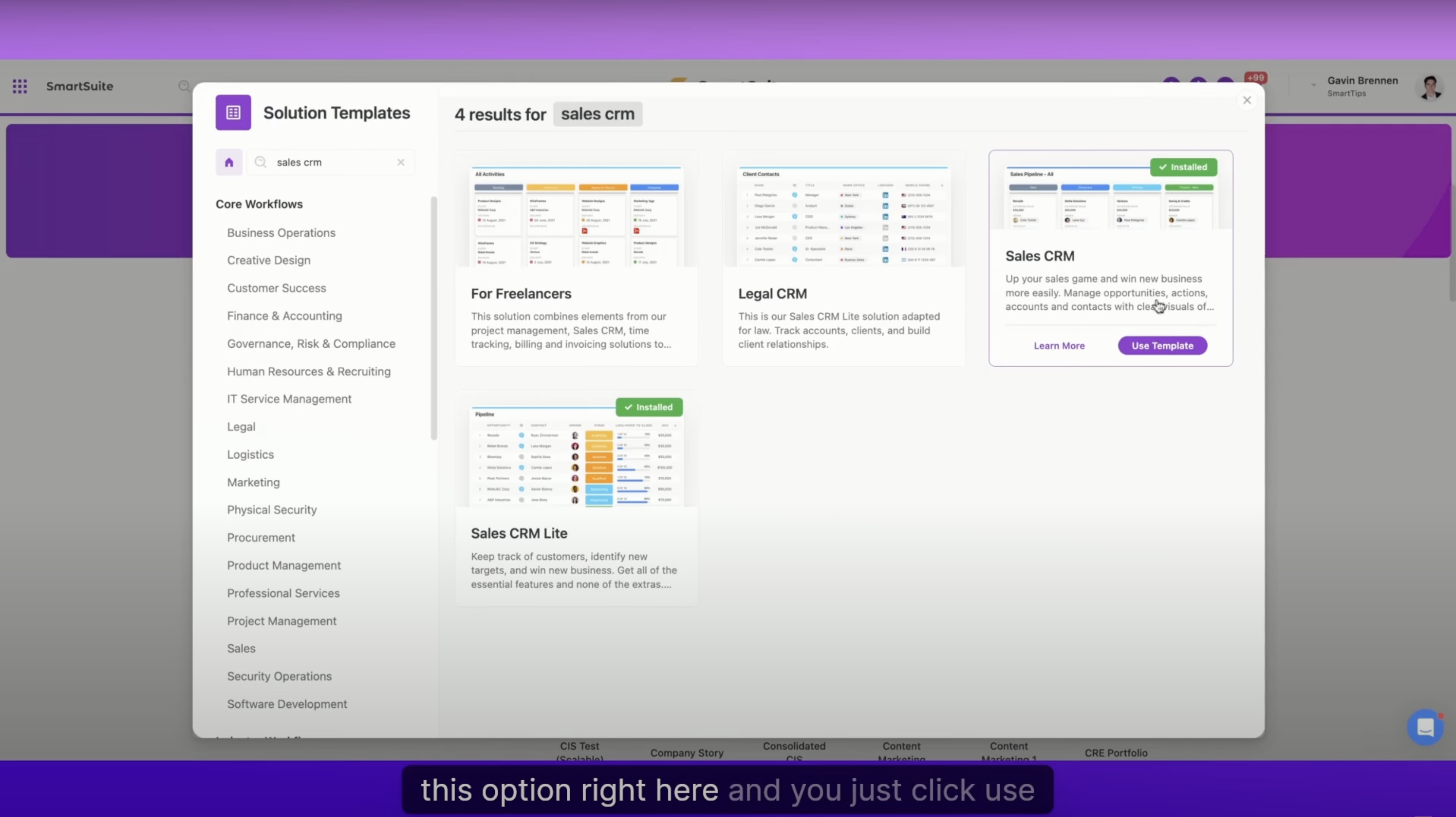1456x817 pixels.
Task: Open Learn More for Sales CRM
Action: coord(1059,346)
